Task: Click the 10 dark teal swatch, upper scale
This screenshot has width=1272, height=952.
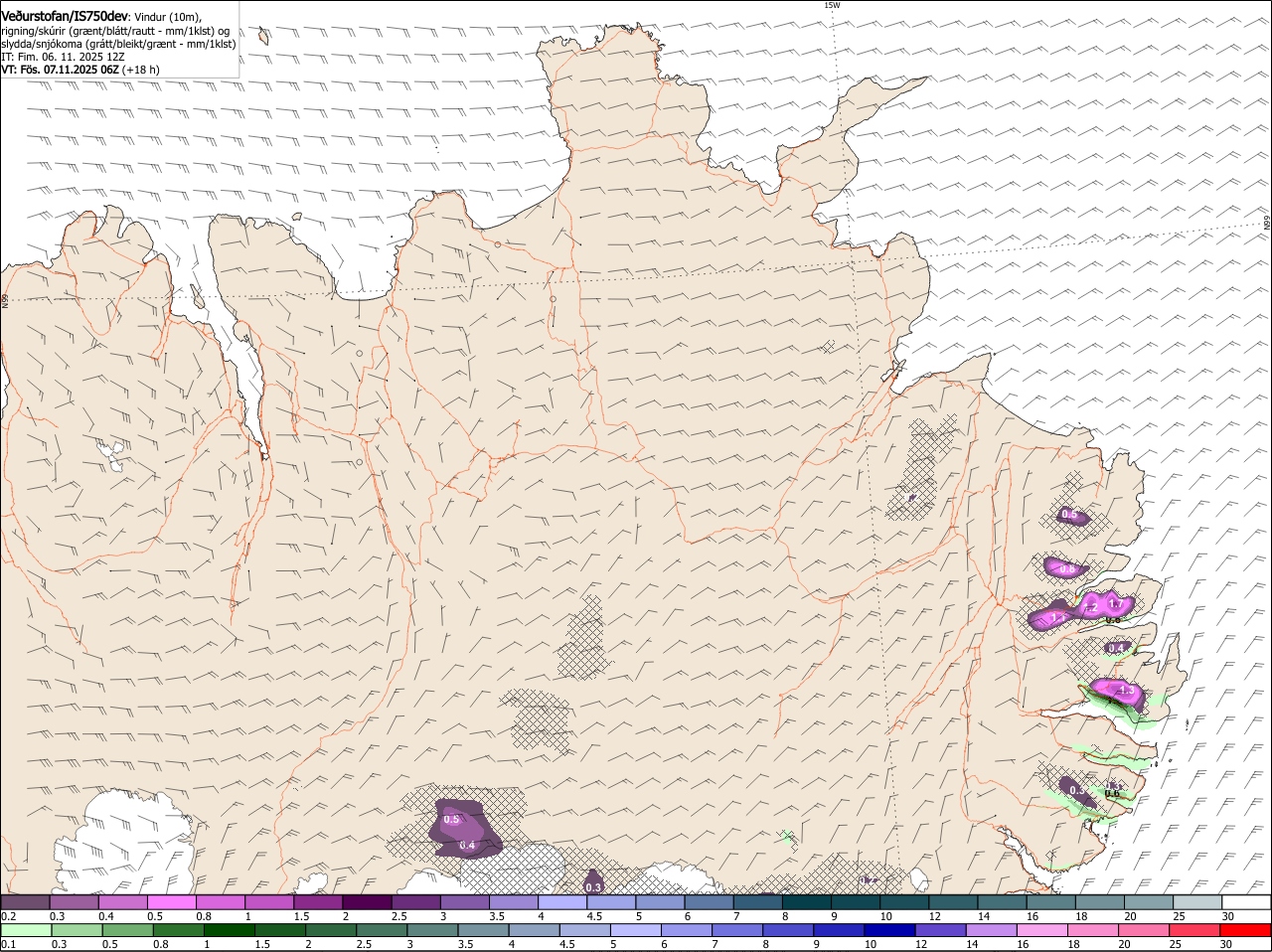Action: 904,902
